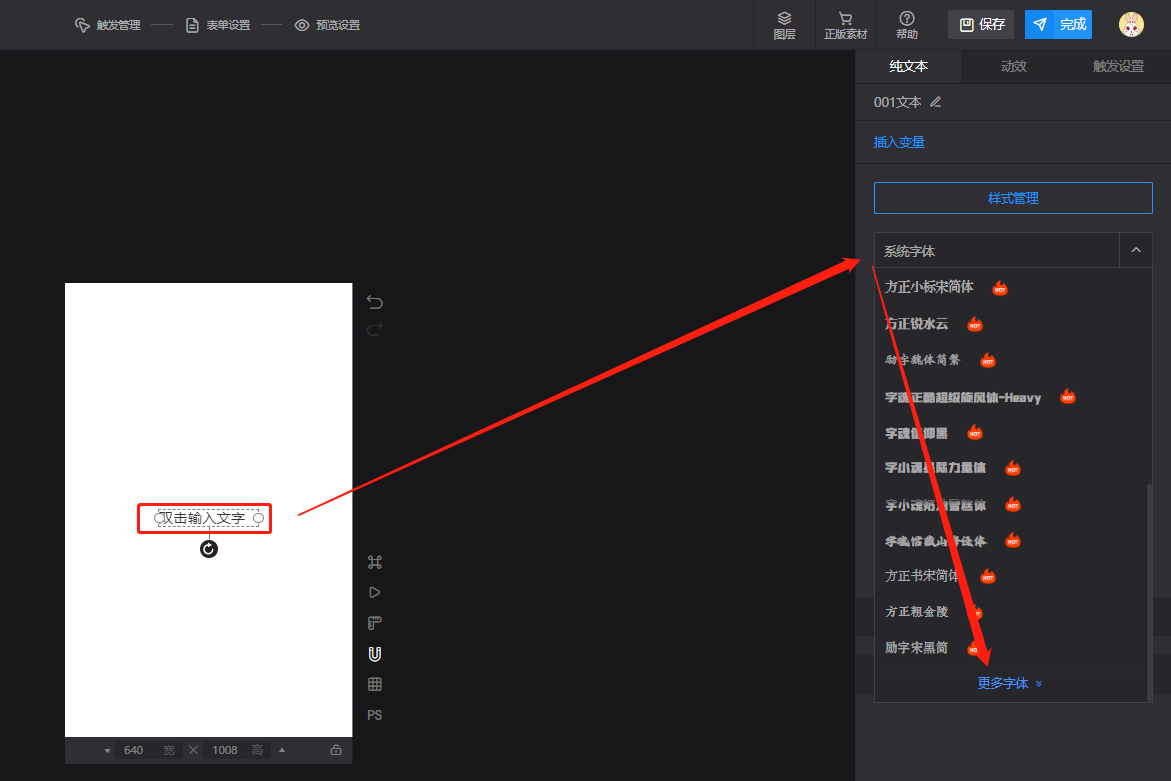Image resolution: width=1171 pixels, height=781 pixels.
Task: Click the 完成 finish button
Action: click(1058, 25)
